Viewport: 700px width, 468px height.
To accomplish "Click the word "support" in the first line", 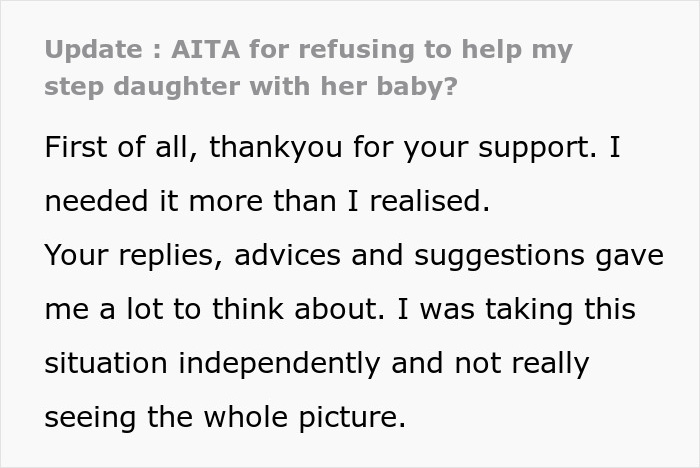I will point(534,148).
